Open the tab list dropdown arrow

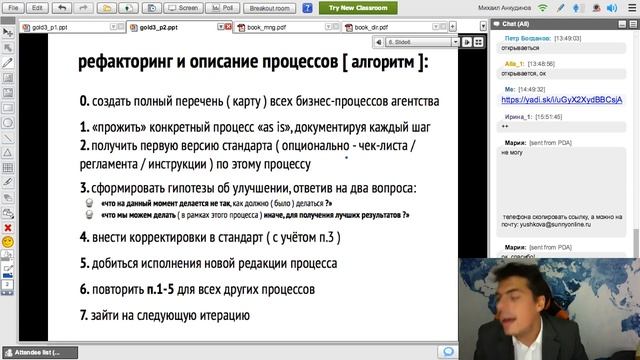(483, 27)
